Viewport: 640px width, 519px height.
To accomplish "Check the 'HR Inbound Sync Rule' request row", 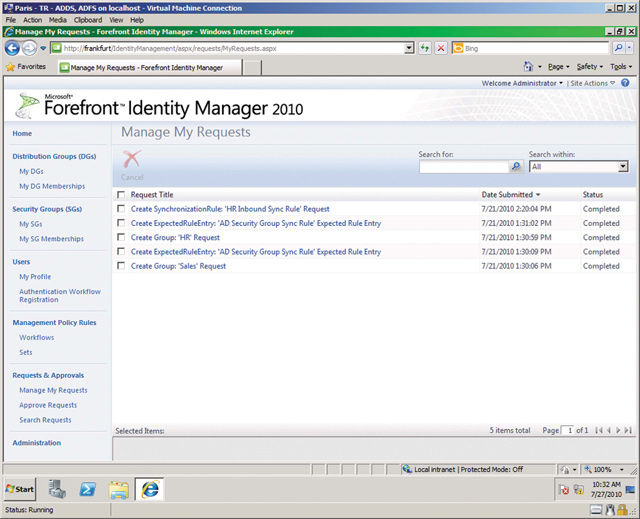I will [121, 208].
